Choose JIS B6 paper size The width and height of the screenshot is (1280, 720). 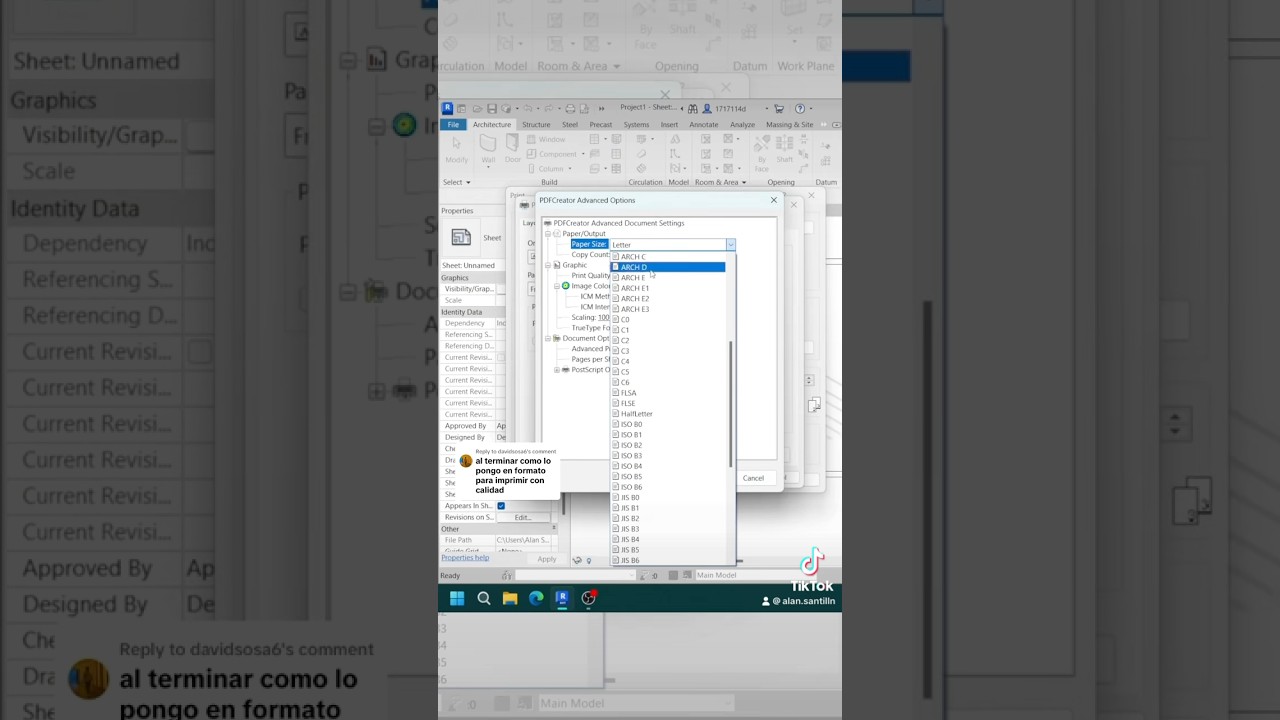click(x=668, y=560)
